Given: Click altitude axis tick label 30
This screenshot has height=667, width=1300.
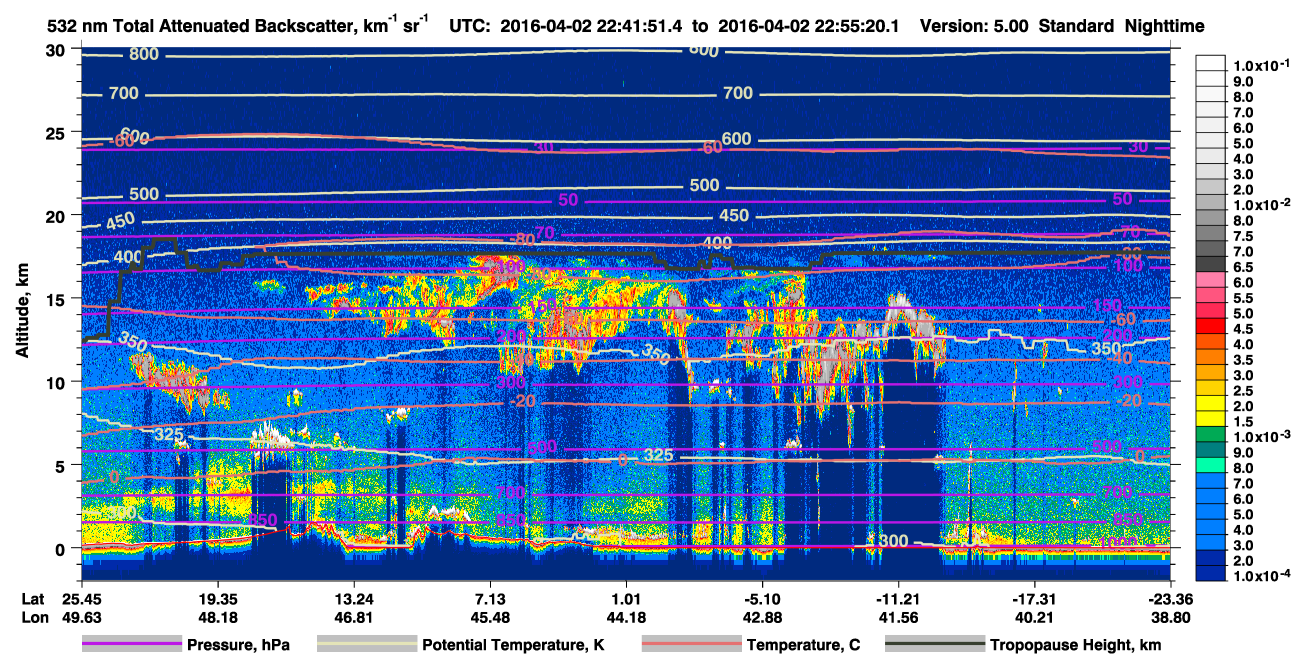Looking at the screenshot, I should click(57, 50).
